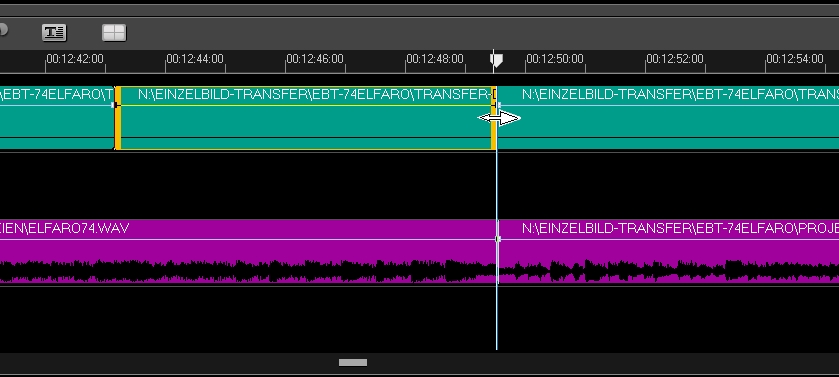Click the horizontal timeline scrollbar thumb
839x377 pixels.
click(x=353, y=363)
